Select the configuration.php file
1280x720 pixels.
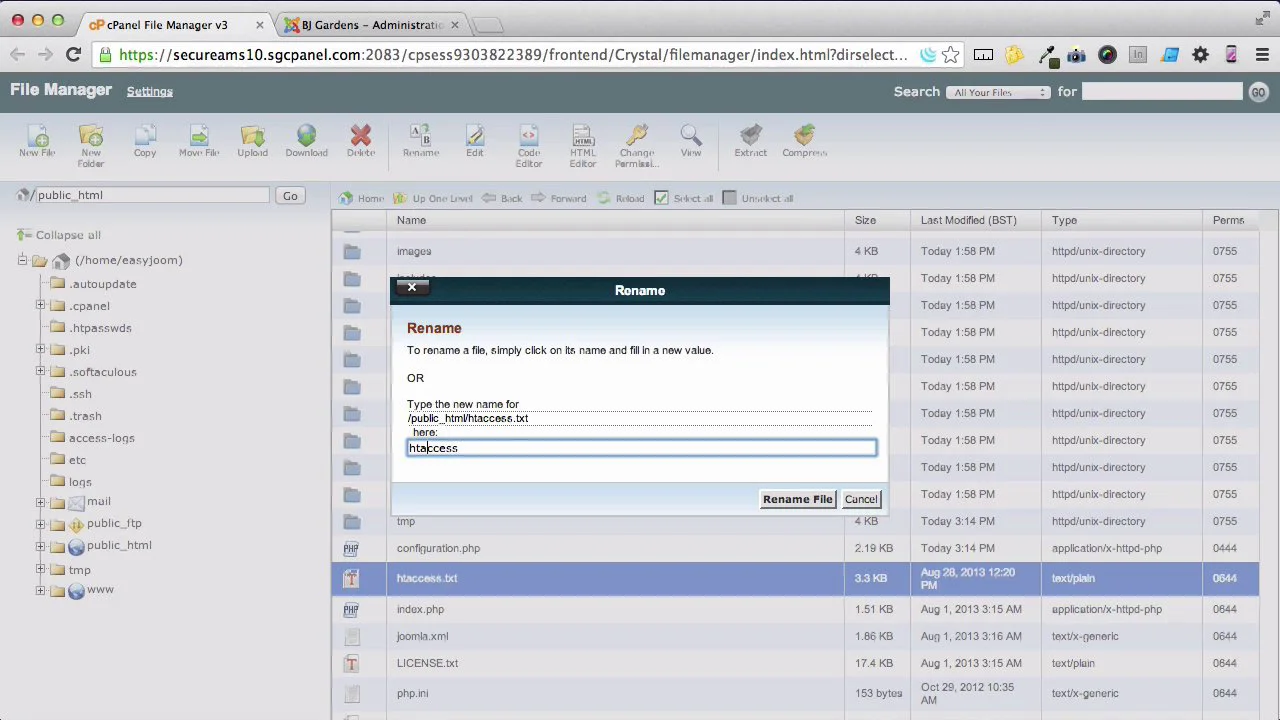coord(795,548)
